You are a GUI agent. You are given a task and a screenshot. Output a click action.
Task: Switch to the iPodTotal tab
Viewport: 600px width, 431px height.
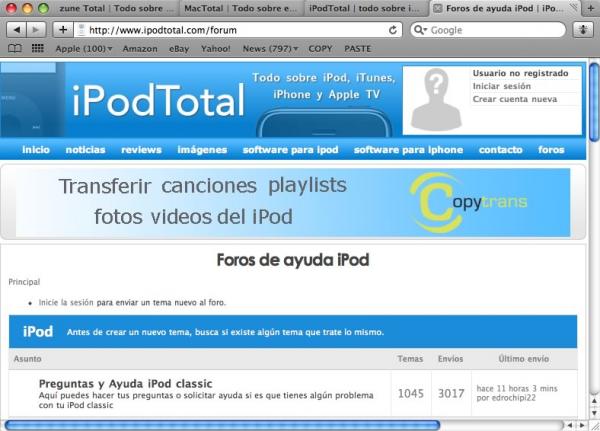click(x=367, y=8)
